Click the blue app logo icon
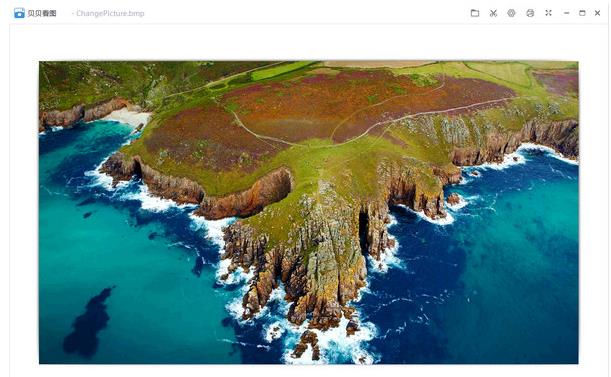611x377 pixels. (x=19, y=13)
